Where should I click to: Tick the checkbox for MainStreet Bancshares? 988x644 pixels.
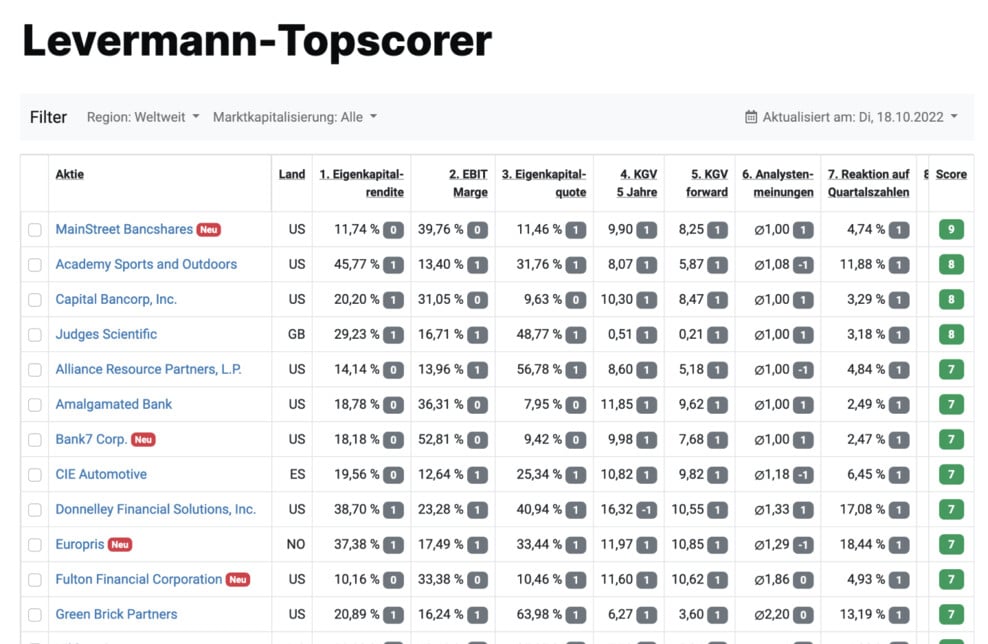35,230
